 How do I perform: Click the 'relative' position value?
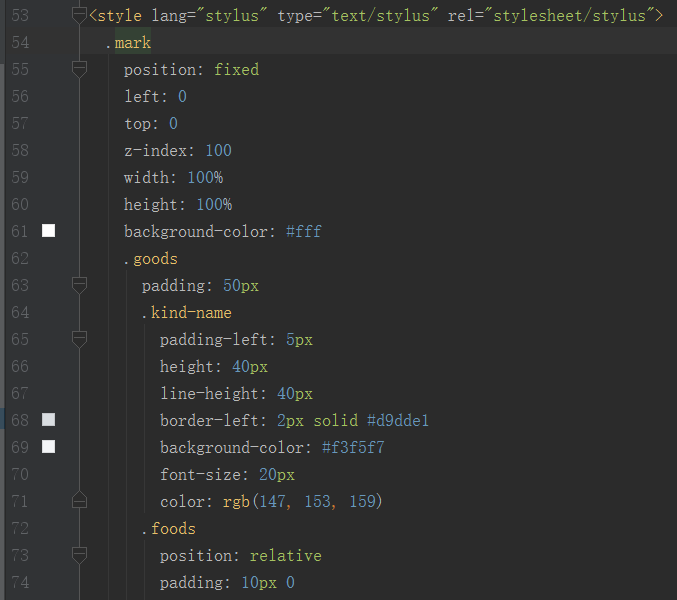pos(285,556)
